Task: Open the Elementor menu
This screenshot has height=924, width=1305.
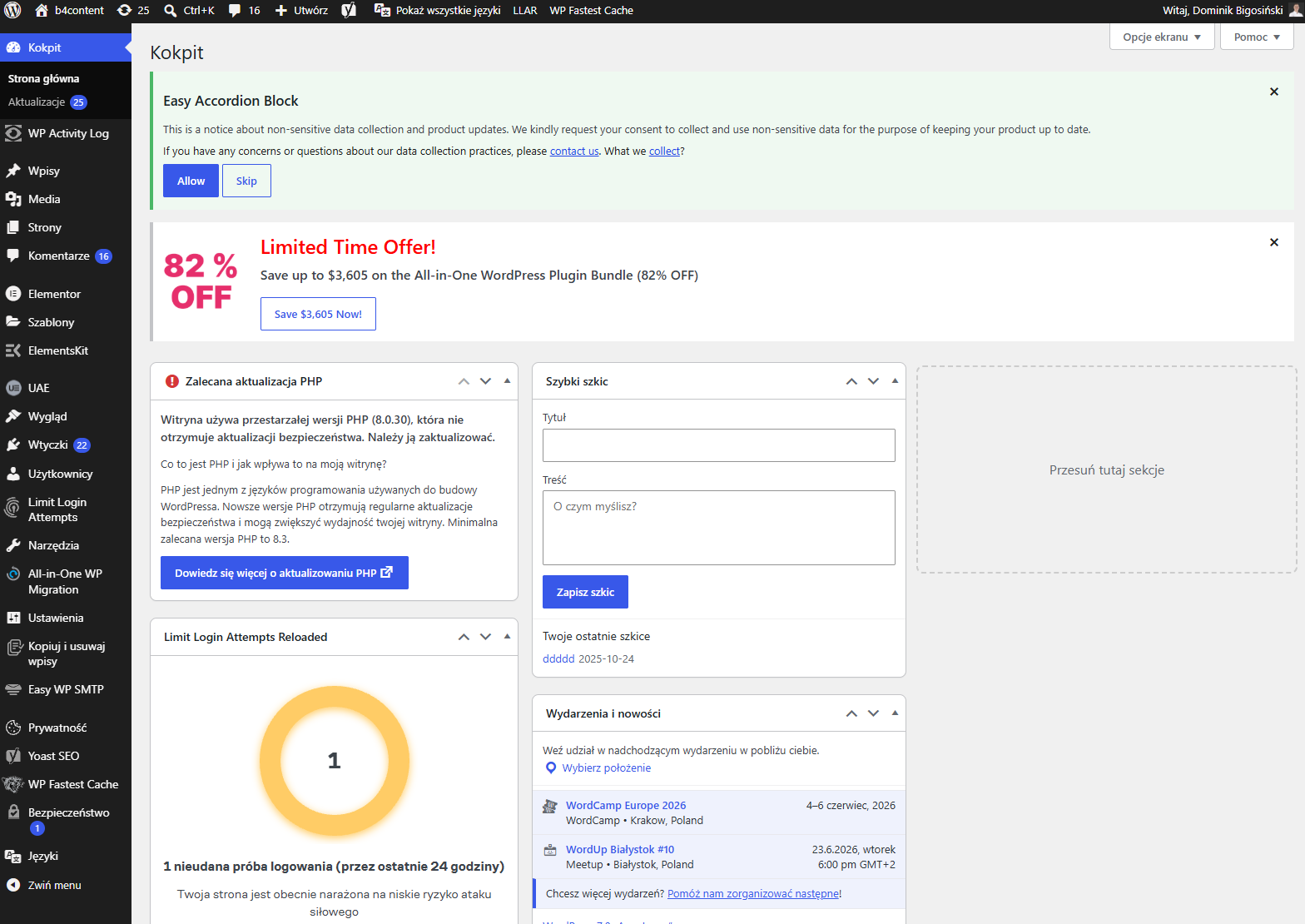Action: tap(66, 294)
